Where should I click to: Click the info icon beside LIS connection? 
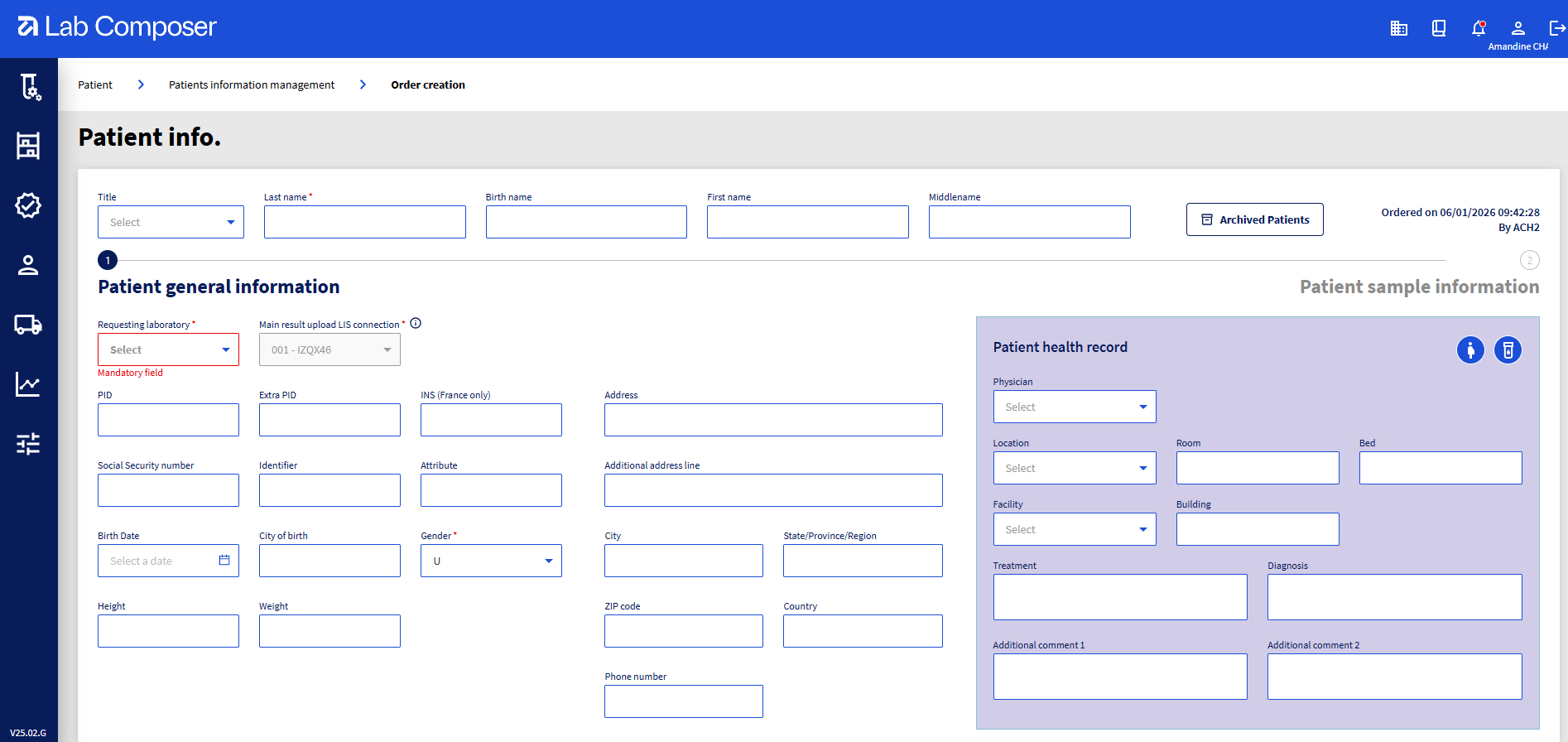click(x=416, y=324)
